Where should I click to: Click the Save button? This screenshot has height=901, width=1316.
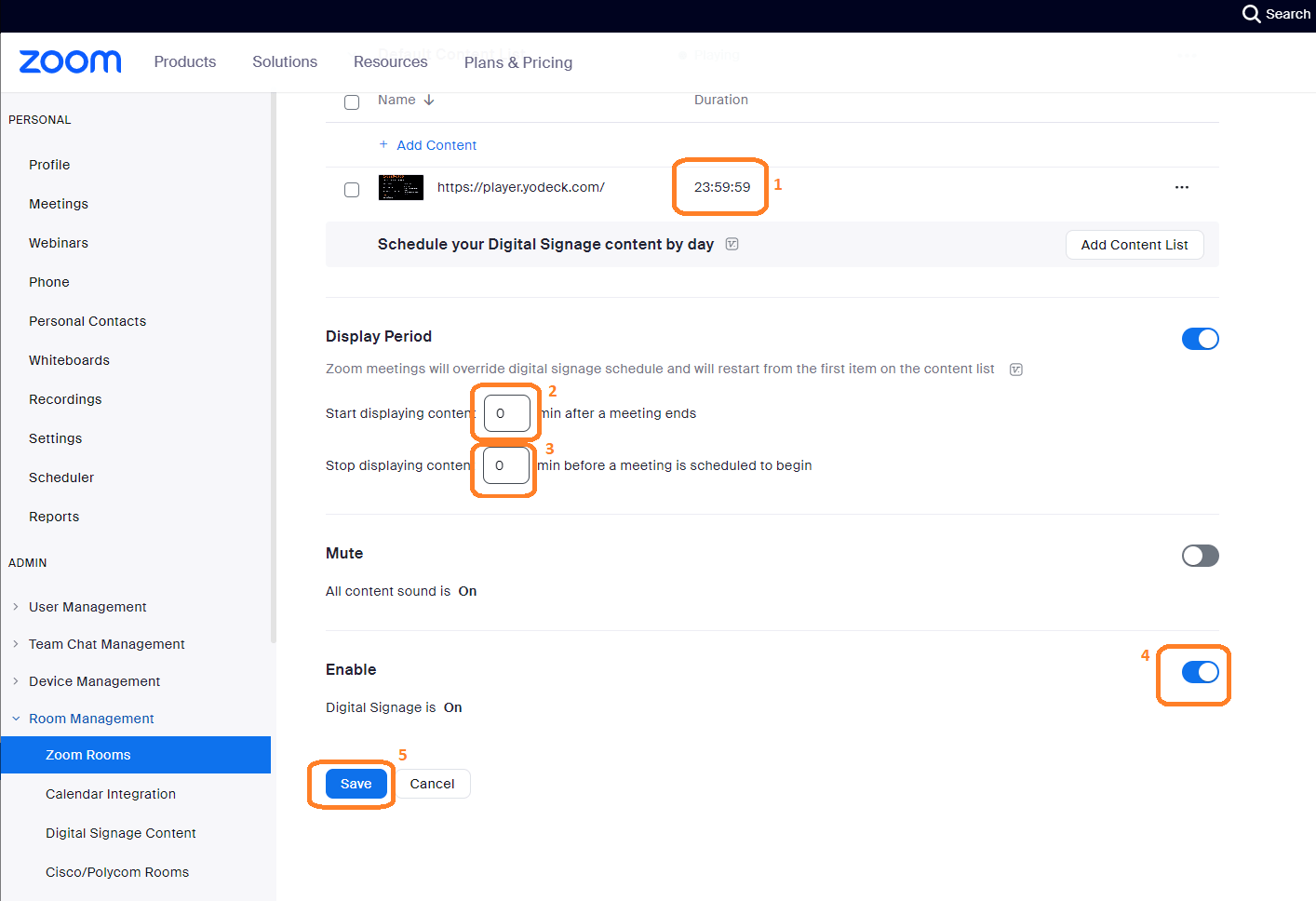pos(356,784)
